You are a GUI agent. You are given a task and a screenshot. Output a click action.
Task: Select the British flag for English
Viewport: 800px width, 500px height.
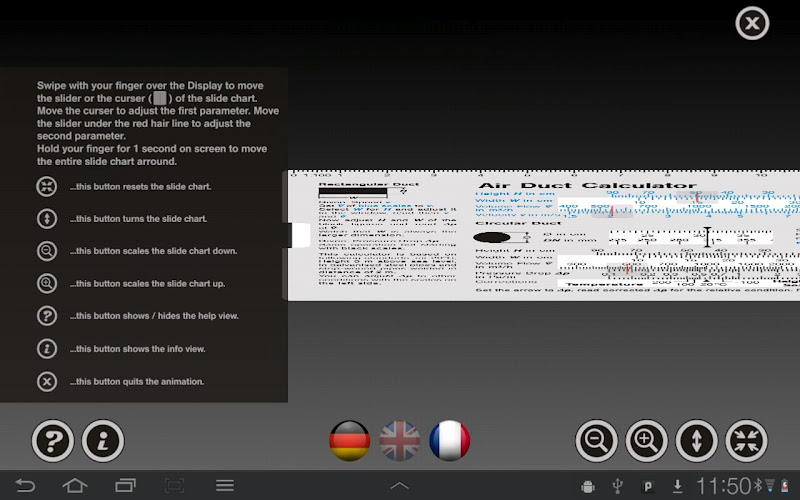pyautogui.click(x=399, y=441)
